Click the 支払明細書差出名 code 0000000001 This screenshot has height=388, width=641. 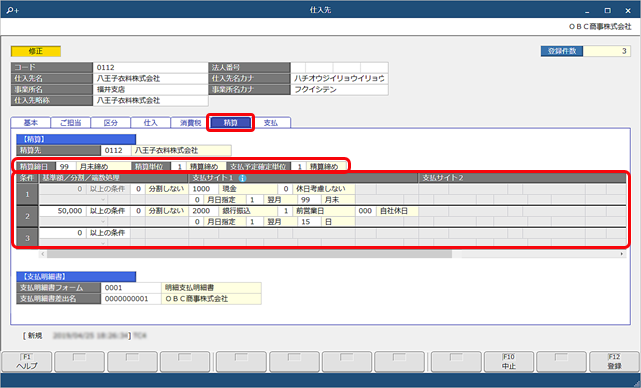point(131,299)
